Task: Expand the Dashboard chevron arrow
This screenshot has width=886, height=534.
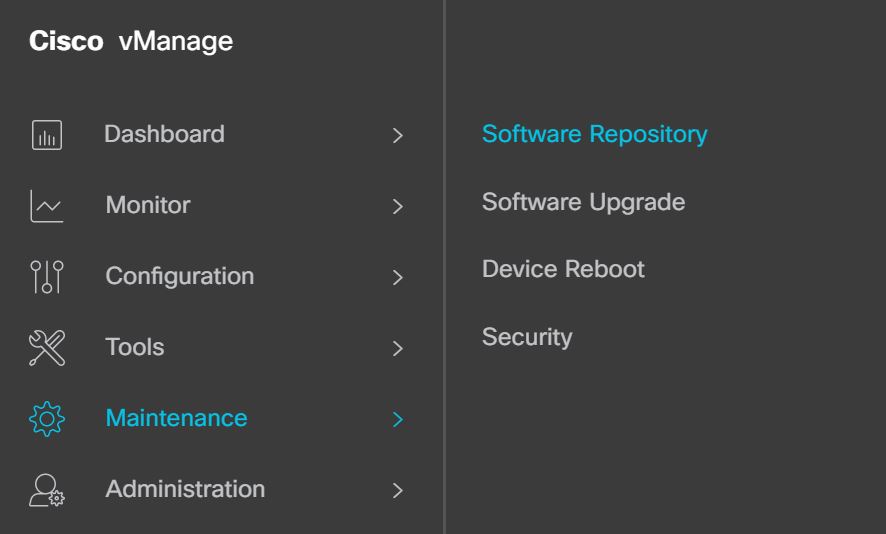Action: click(x=397, y=135)
